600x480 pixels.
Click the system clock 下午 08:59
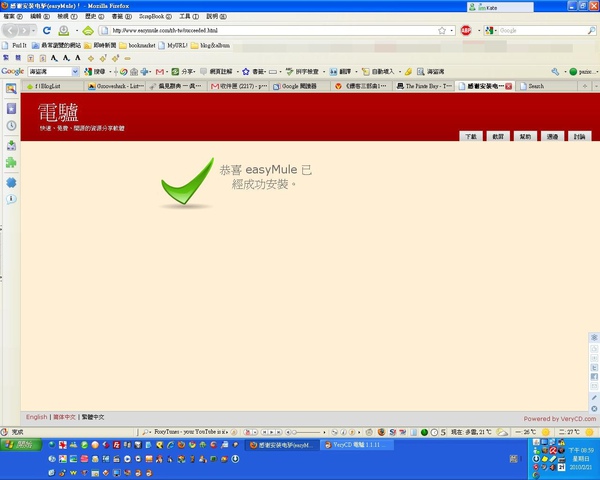pos(580,450)
